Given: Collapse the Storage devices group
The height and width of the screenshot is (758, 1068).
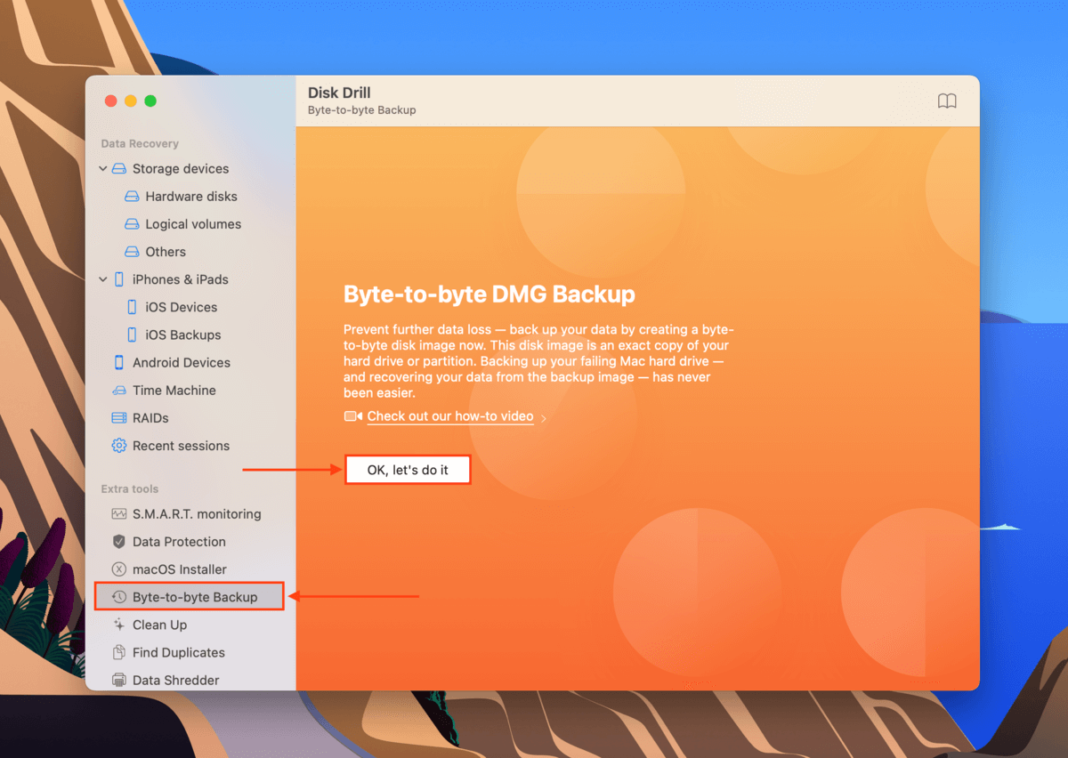Looking at the screenshot, I should pos(103,168).
